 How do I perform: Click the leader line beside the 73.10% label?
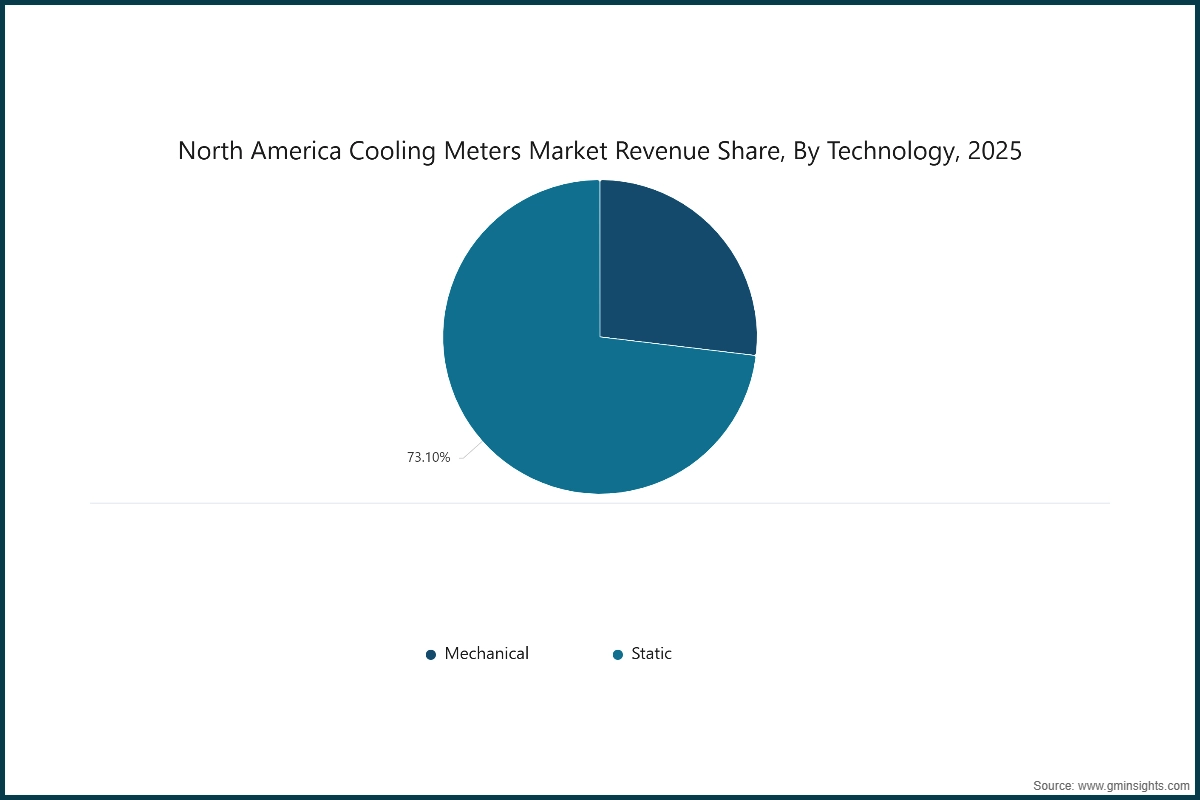coord(465,453)
